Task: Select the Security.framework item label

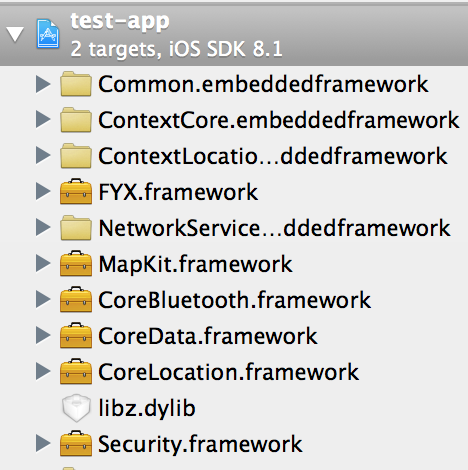Action: click(x=200, y=445)
